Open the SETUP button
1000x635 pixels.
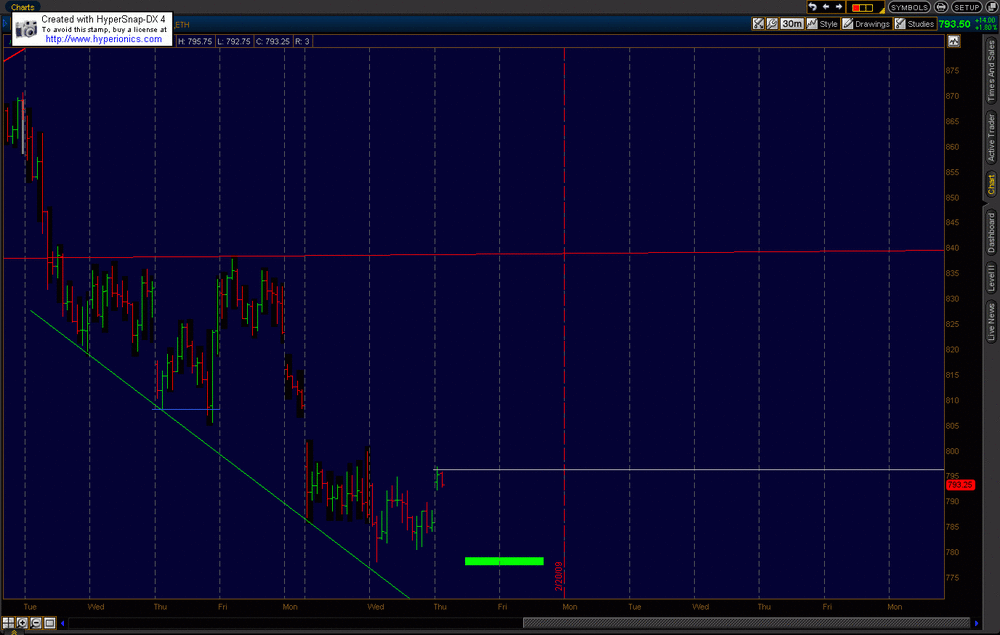pos(966,8)
